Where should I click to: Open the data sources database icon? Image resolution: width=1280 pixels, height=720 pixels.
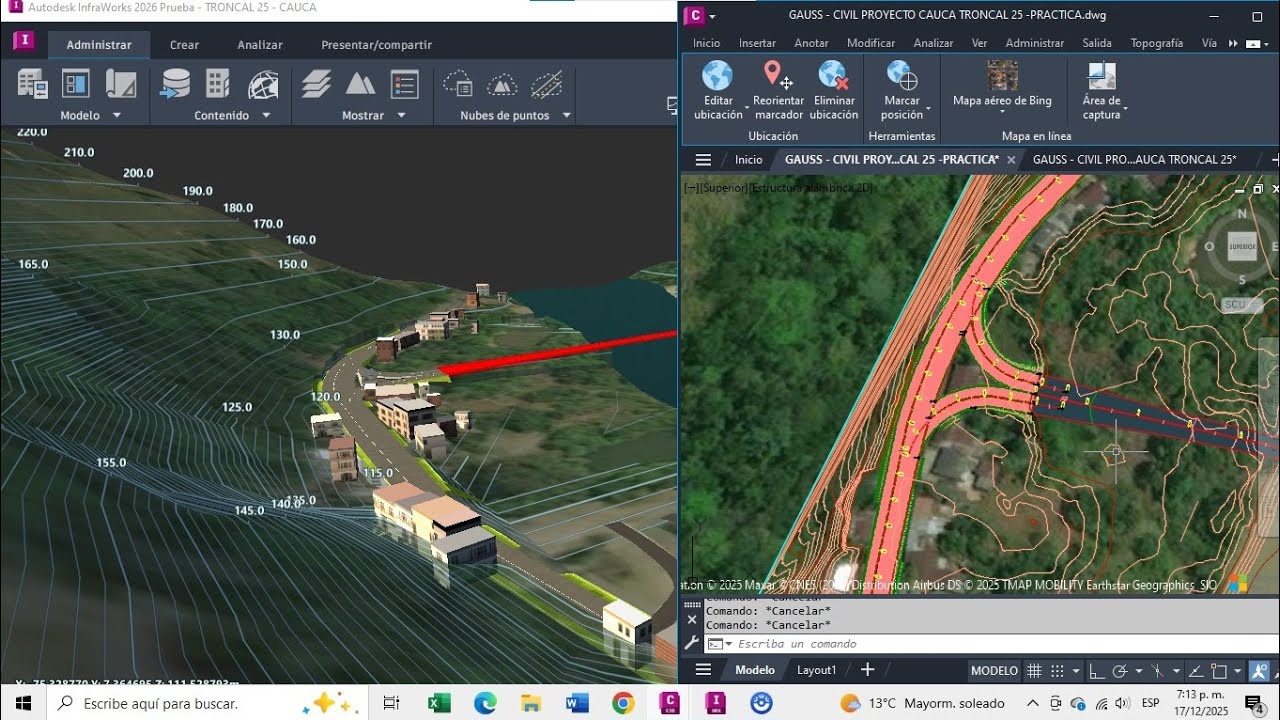click(175, 84)
